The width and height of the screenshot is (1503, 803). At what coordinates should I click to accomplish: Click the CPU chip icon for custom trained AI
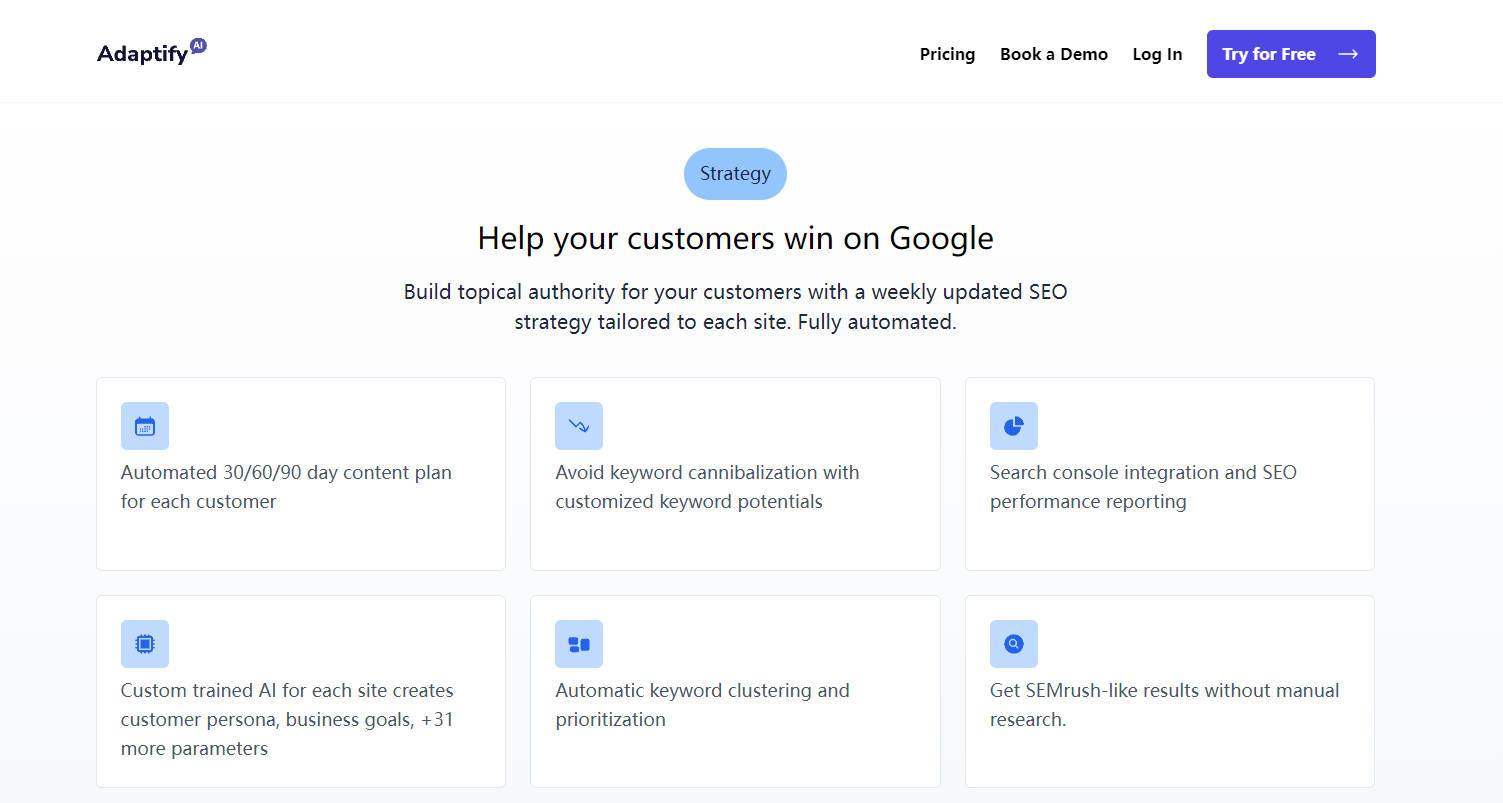[144, 644]
